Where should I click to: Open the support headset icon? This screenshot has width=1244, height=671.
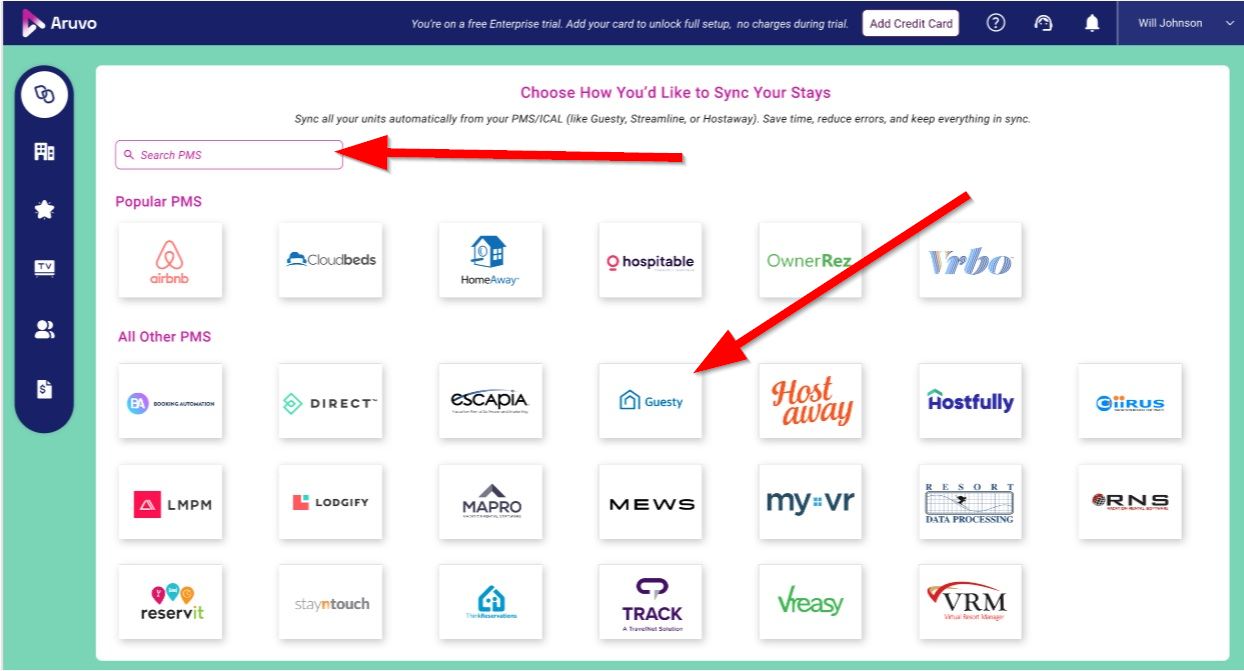[x=1043, y=23]
